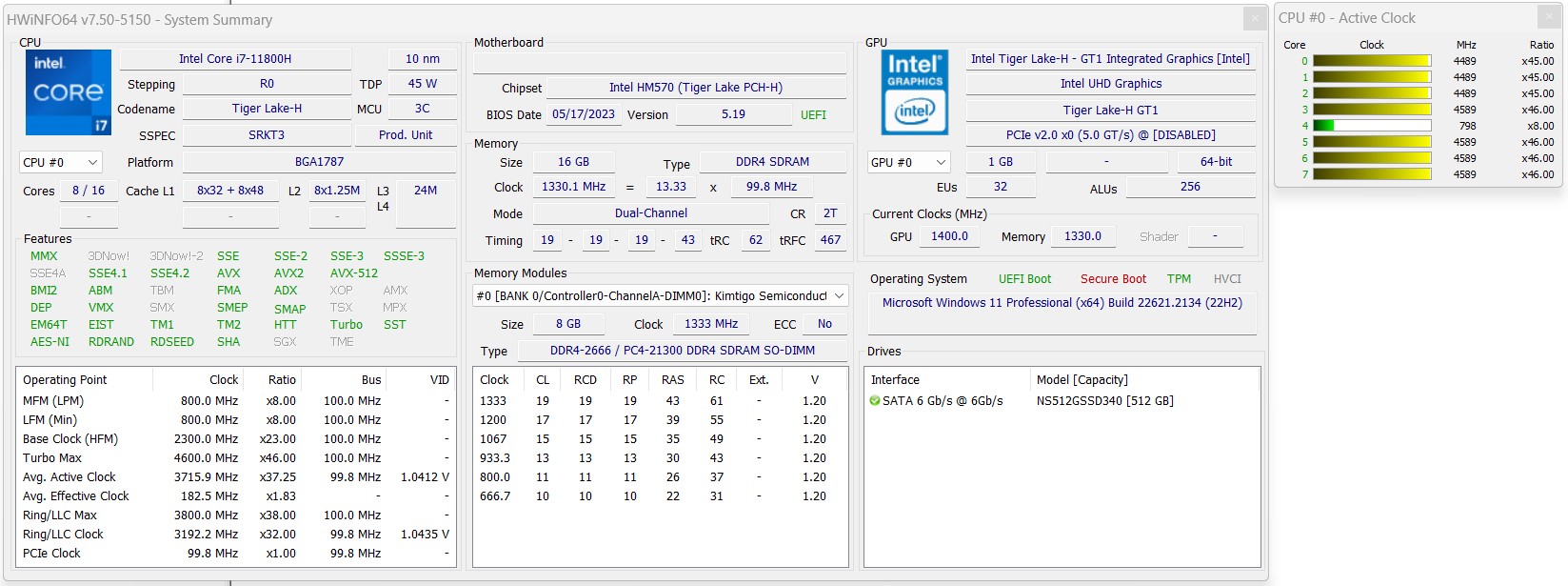Image resolution: width=1568 pixels, height=586 pixels.
Task: Select the 1067 clock timing row
Action: pyautogui.click(x=660, y=439)
